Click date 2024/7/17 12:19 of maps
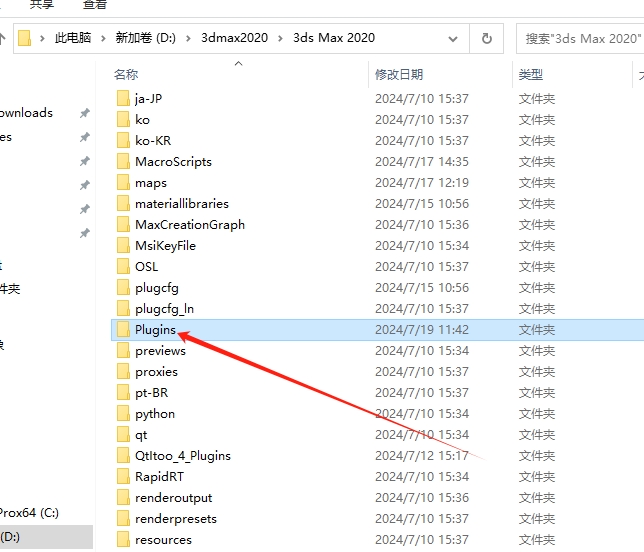Screen dimensions: 644x552 tap(422, 182)
